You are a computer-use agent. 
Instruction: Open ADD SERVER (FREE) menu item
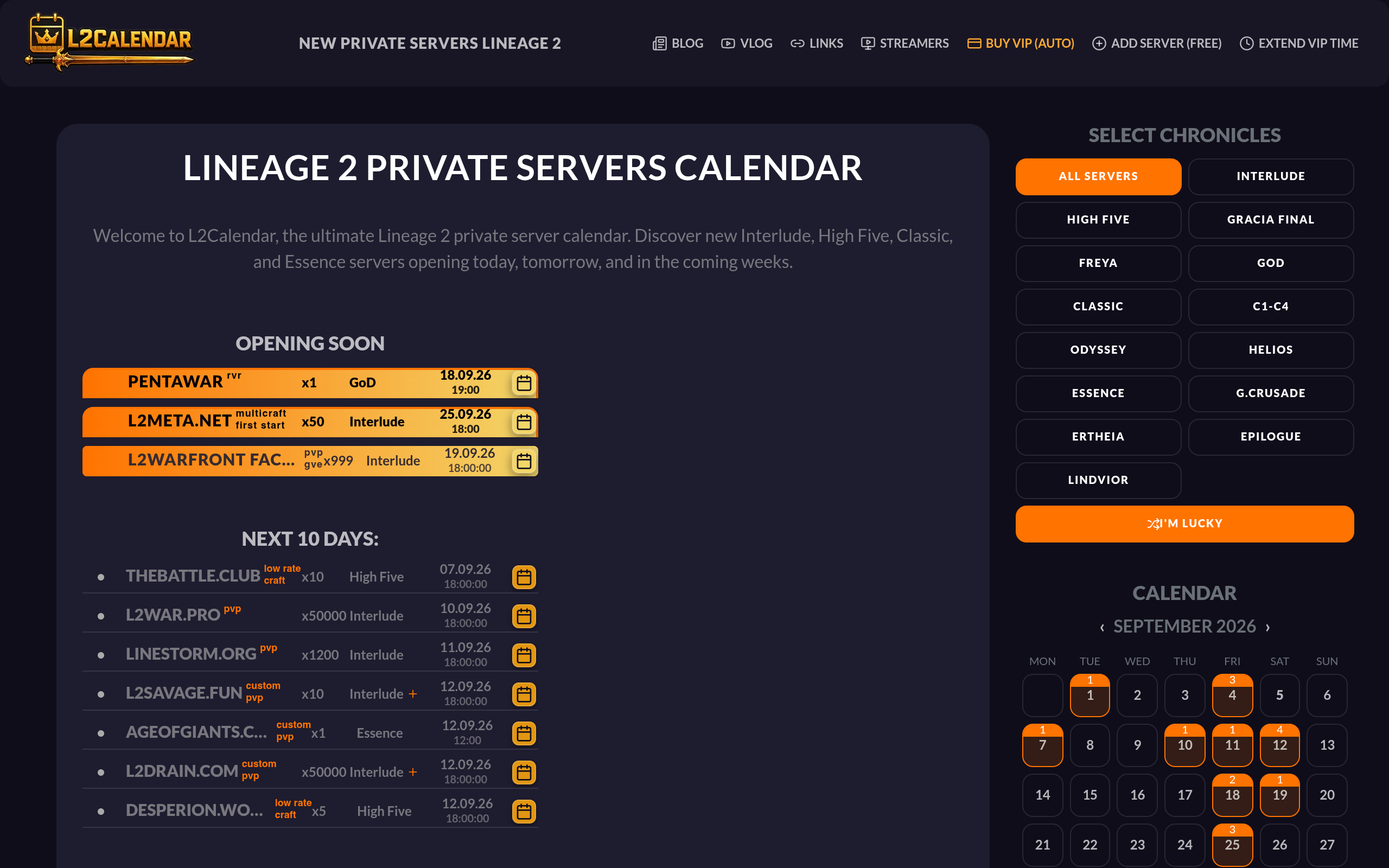[x=1157, y=43]
